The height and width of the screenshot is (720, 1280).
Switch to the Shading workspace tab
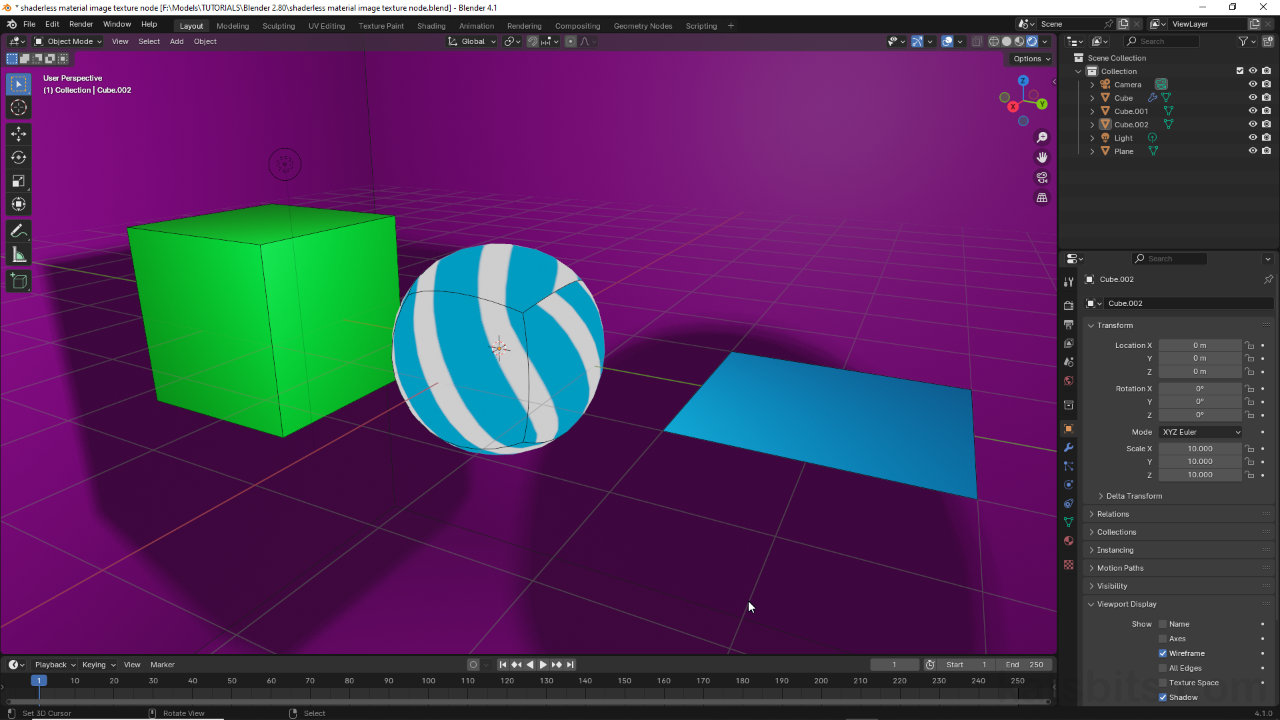coord(431,26)
